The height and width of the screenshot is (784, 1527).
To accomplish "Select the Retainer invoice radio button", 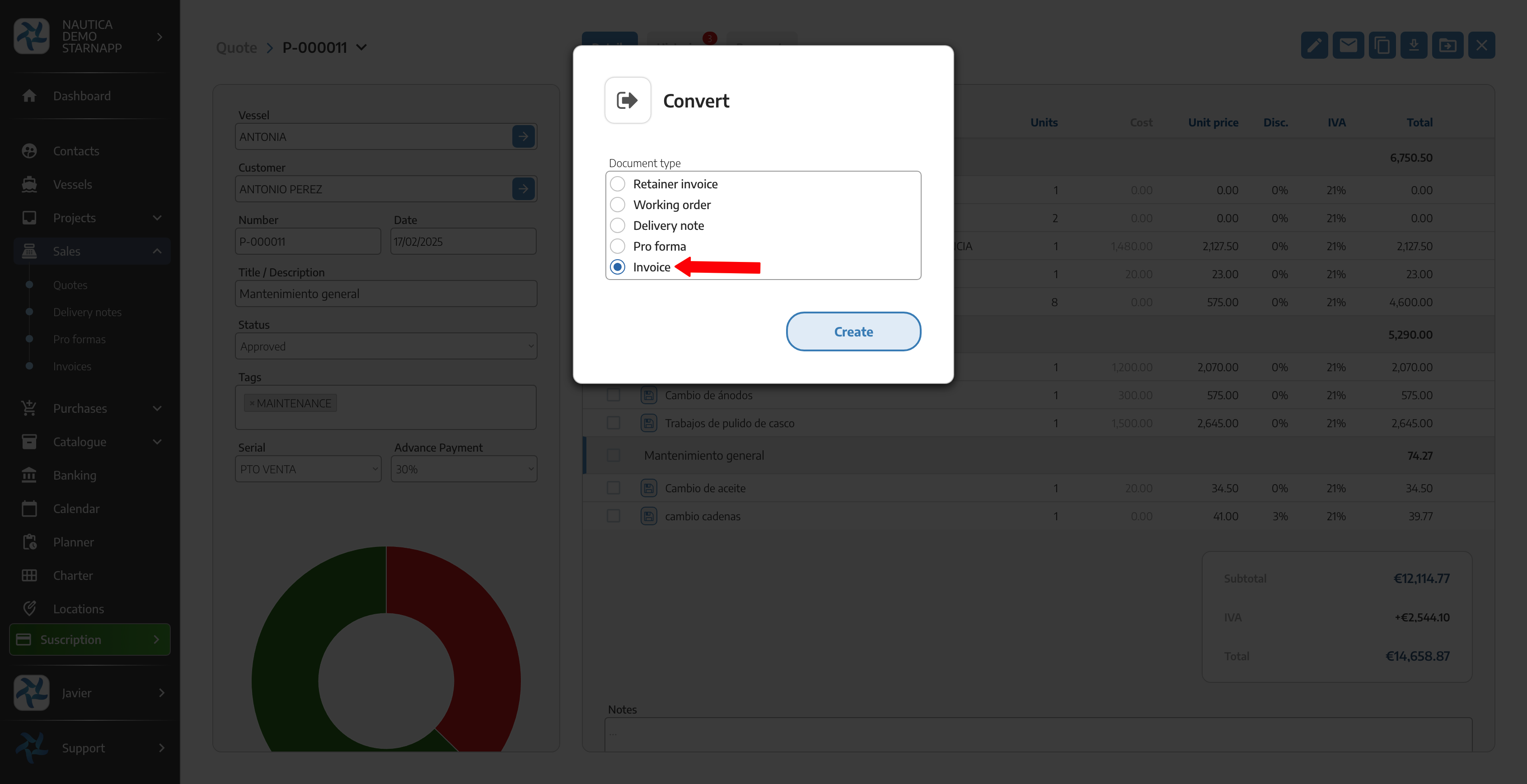I will coord(617,184).
